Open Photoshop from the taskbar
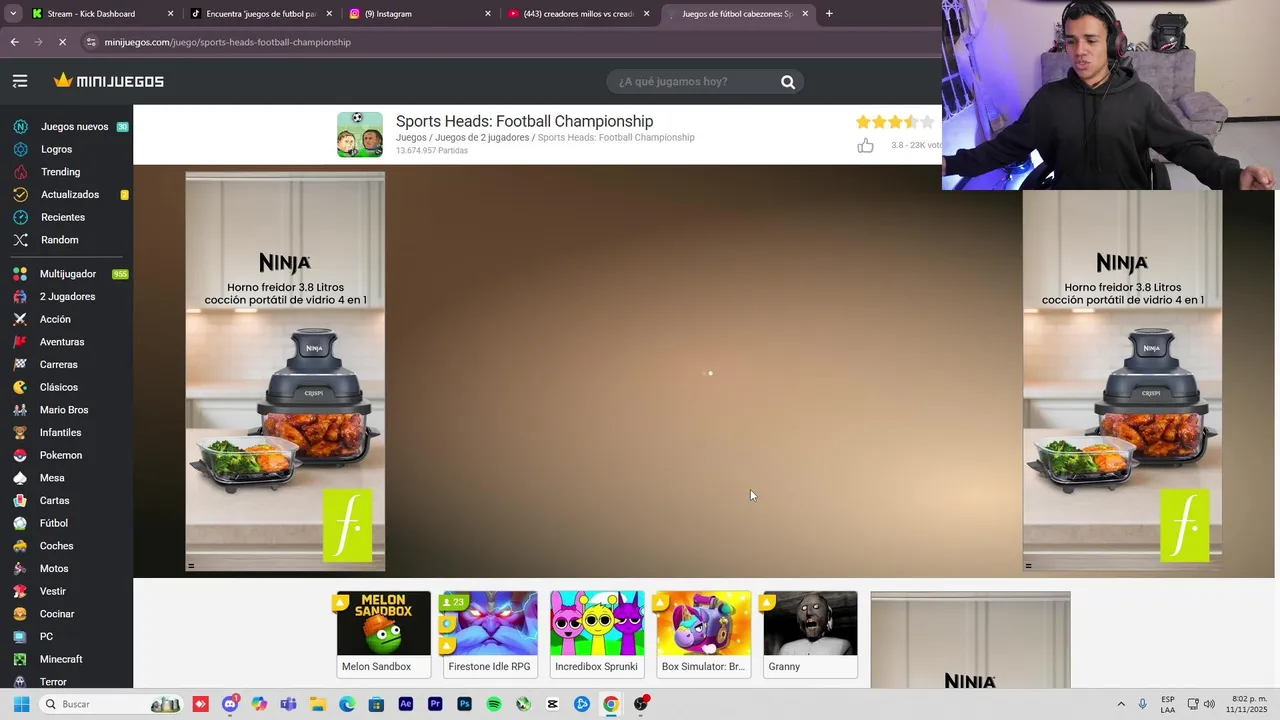 point(464,704)
